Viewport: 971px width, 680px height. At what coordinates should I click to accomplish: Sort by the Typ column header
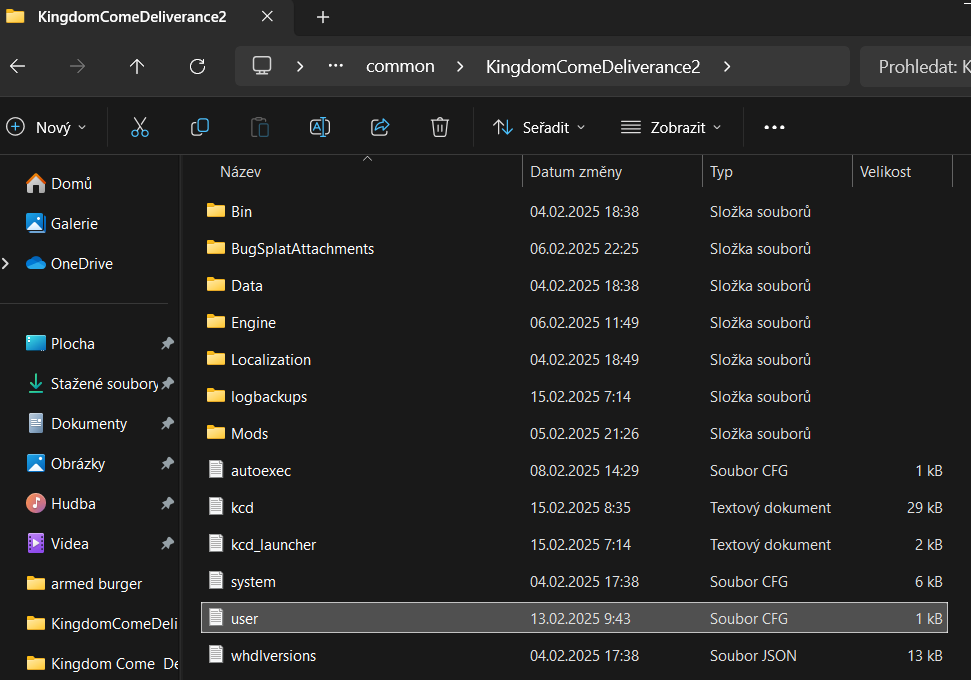(721, 172)
